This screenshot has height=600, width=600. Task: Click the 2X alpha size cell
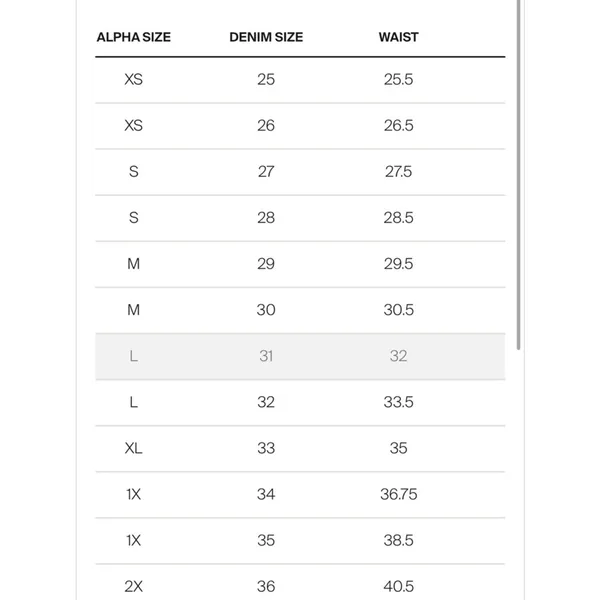pos(134,587)
